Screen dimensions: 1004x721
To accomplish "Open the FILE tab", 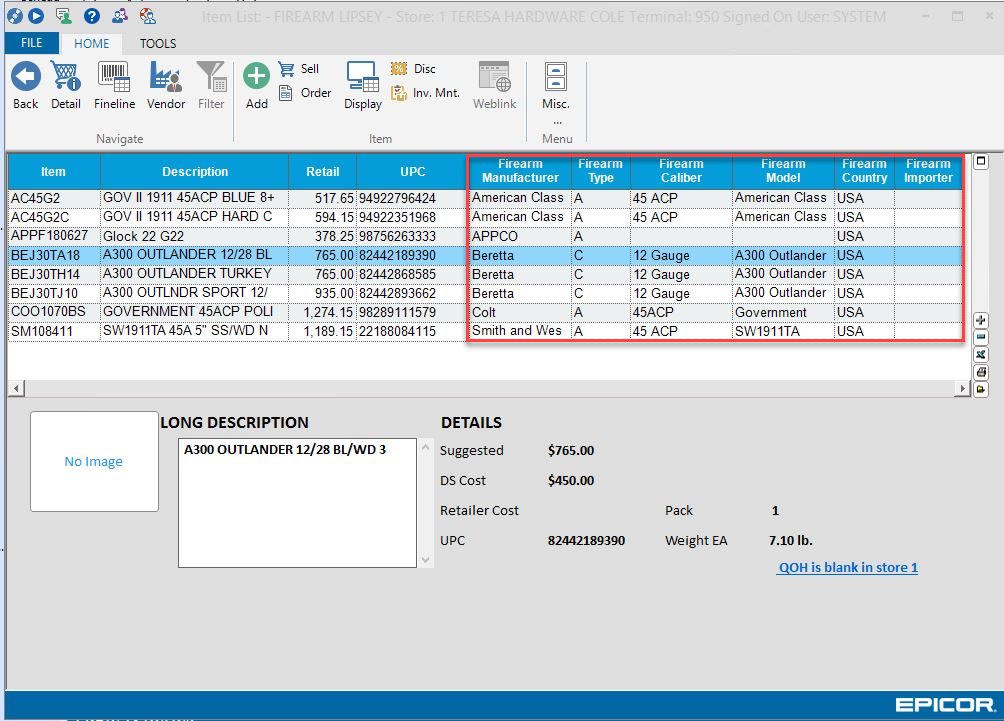I will click(x=31, y=43).
